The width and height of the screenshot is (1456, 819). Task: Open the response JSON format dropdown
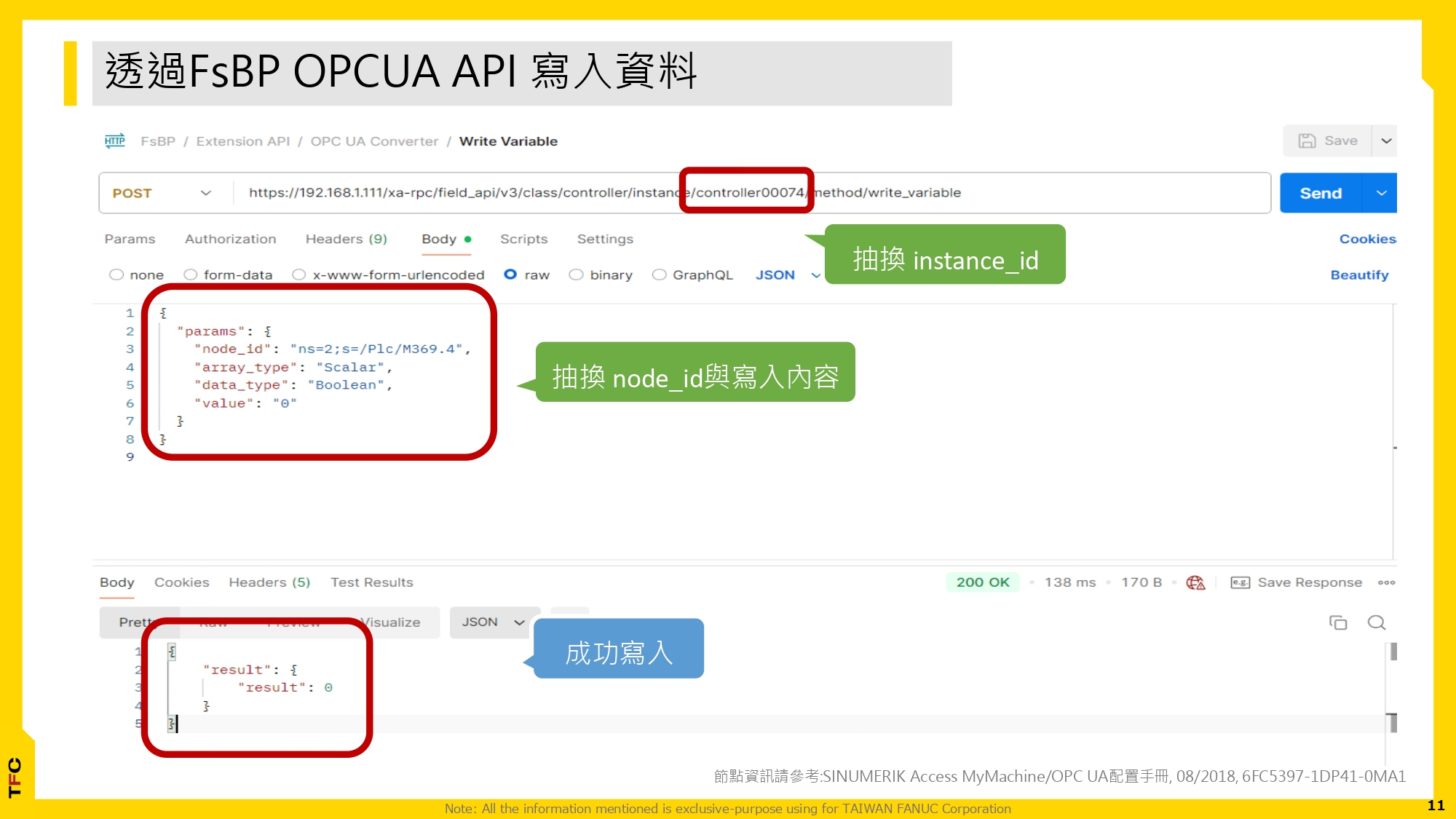tap(495, 622)
